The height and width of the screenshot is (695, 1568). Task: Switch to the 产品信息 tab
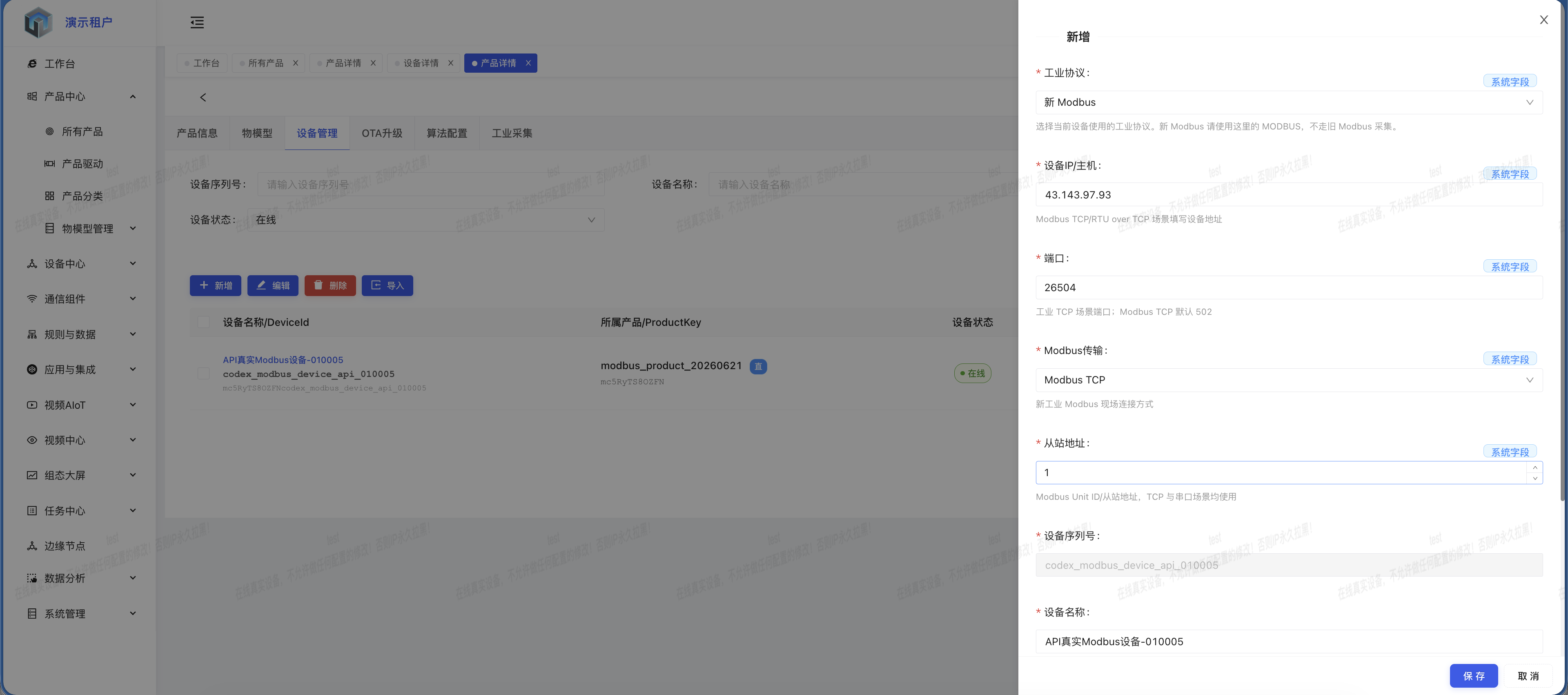(x=196, y=133)
